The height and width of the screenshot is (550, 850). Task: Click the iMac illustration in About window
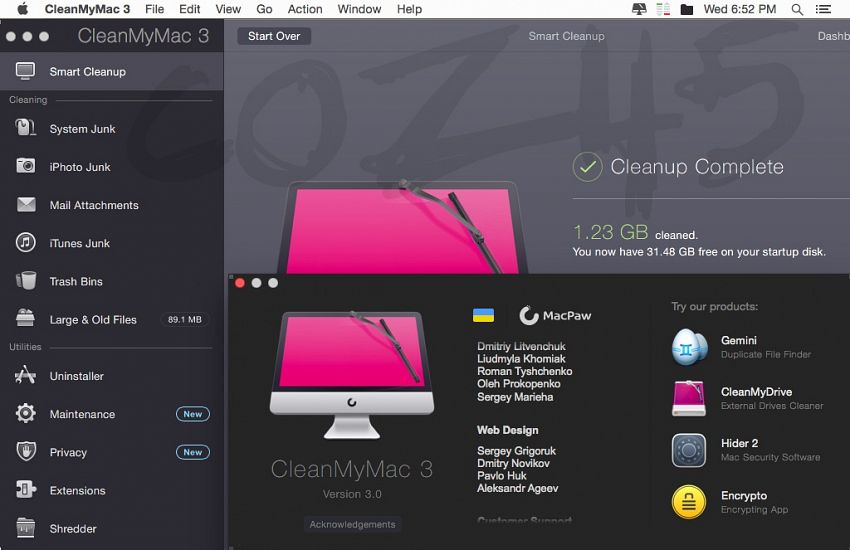pyautogui.click(x=352, y=375)
